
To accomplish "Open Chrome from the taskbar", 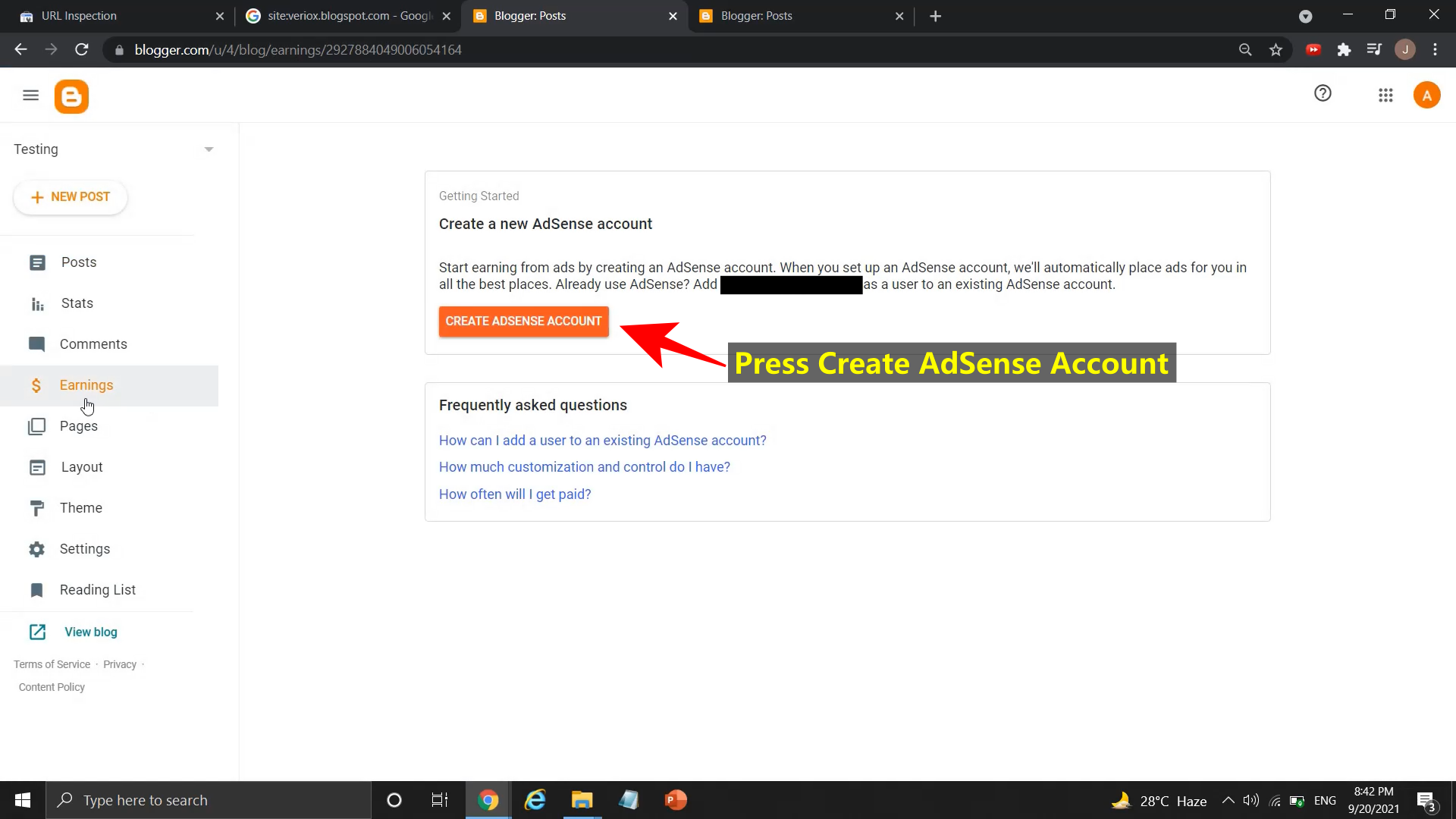I will point(488,800).
